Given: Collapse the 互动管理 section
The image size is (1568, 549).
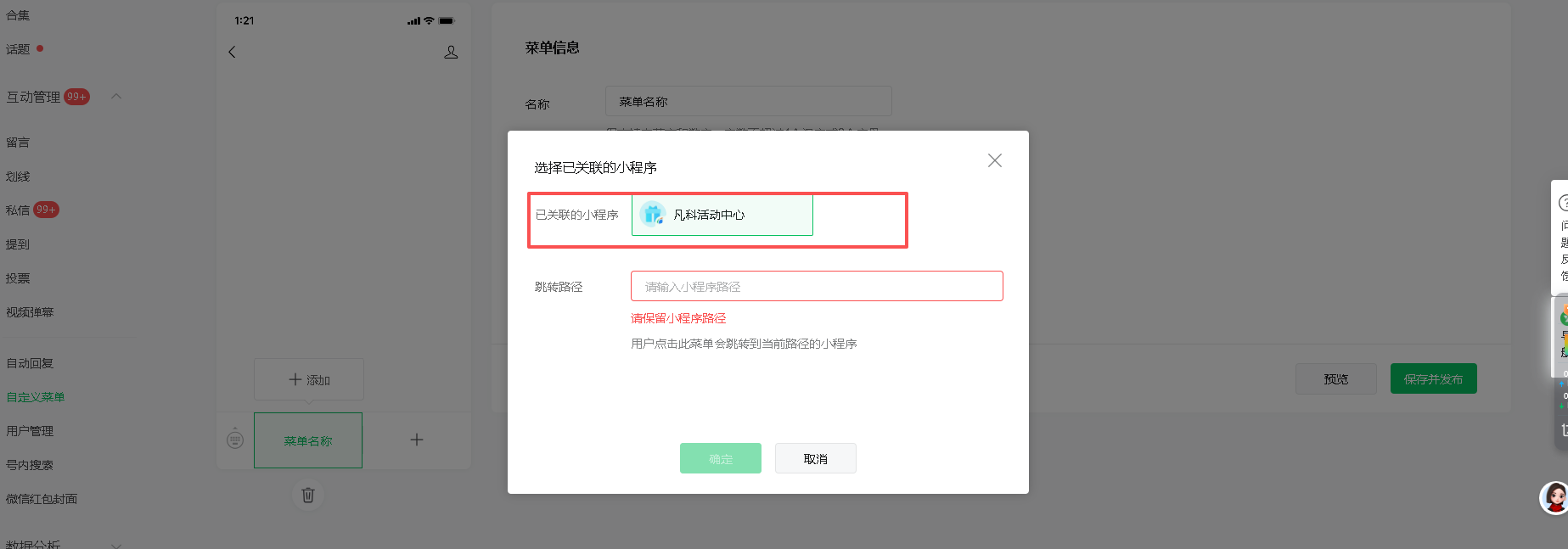Looking at the screenshot, I should 116,96.
